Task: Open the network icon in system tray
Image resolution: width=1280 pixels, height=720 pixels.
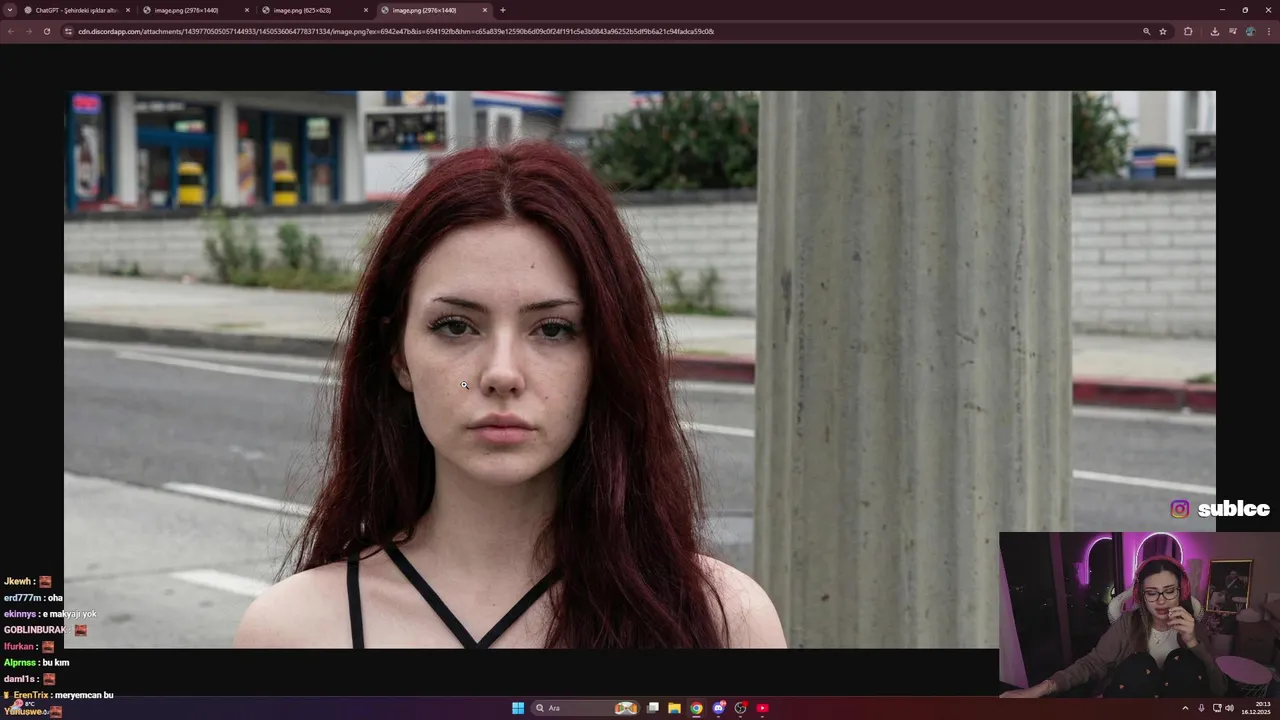Action: pyautogui.click(x=1216, y=708)
